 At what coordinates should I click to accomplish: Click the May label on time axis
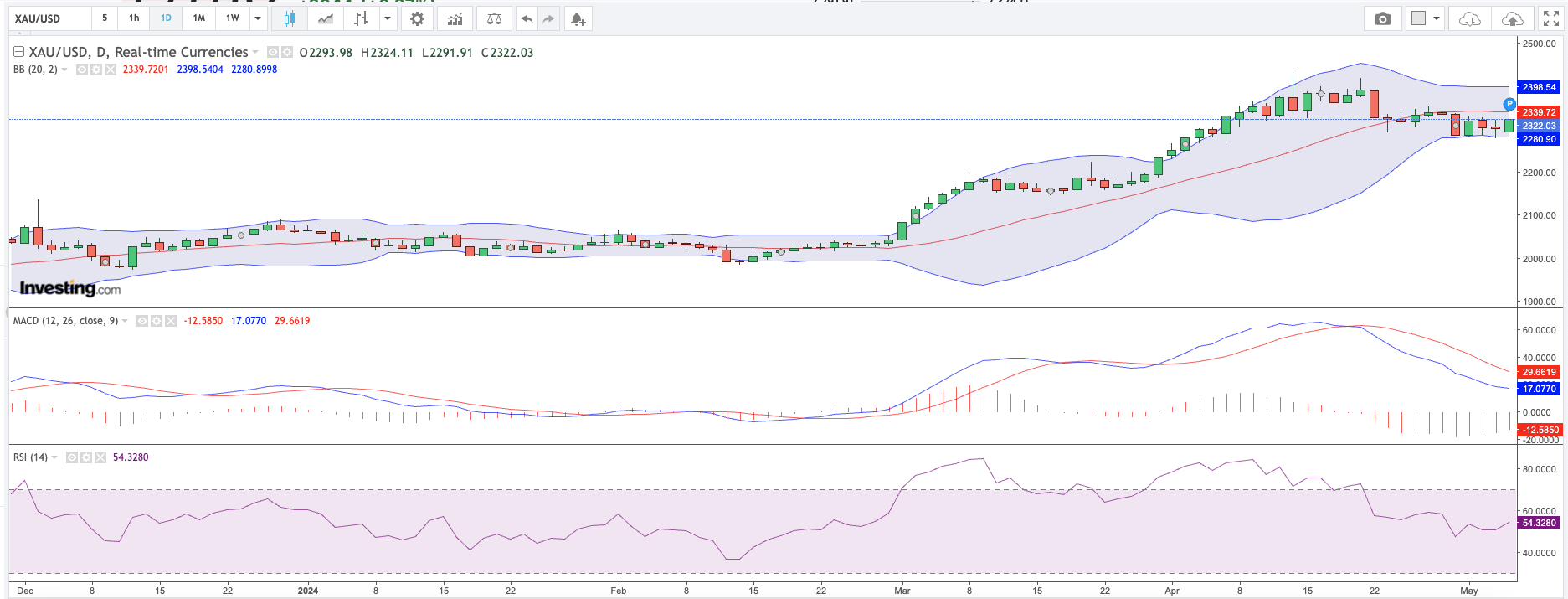click(x=1469, y=591)
